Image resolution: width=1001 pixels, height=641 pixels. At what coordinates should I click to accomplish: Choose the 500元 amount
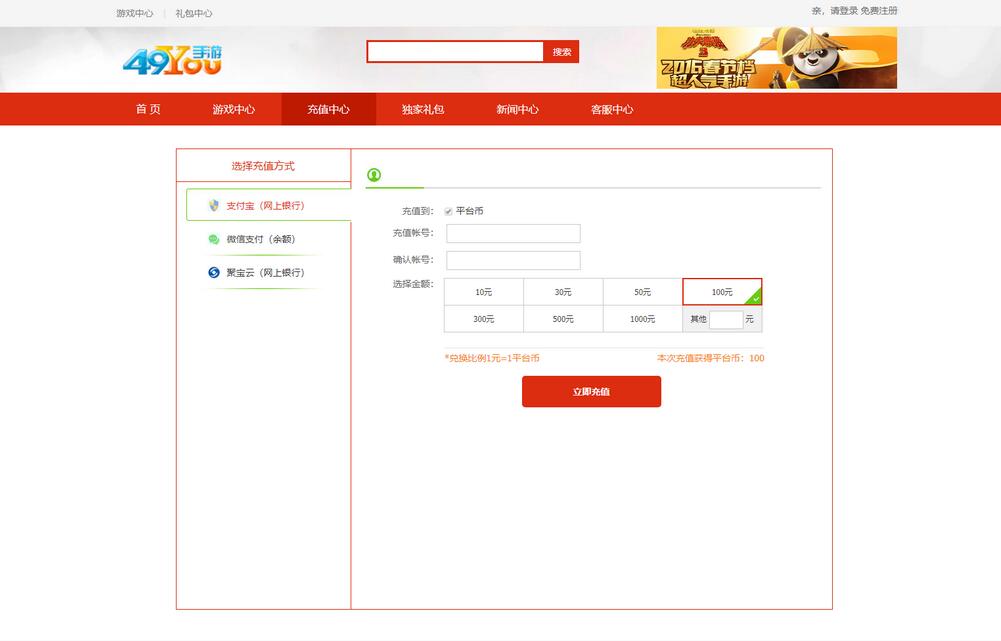click(563, 319)
